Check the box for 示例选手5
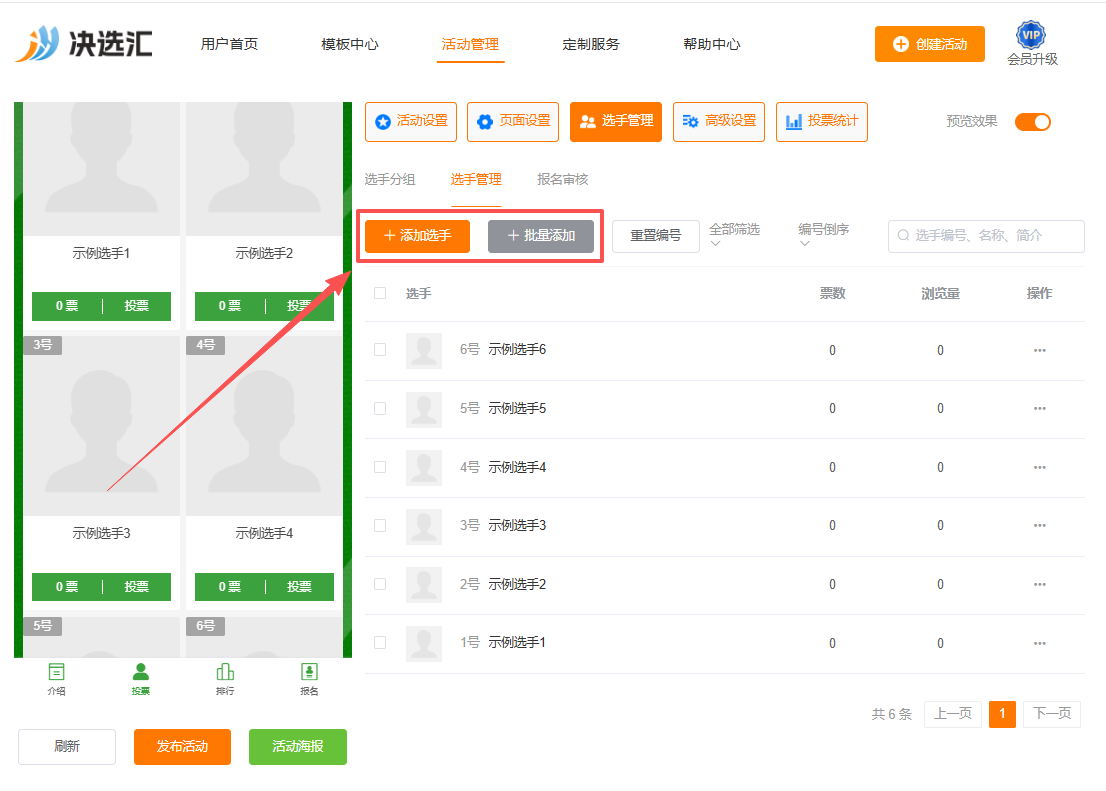This screenshot has width=1106, height=791. coord(380,409)
